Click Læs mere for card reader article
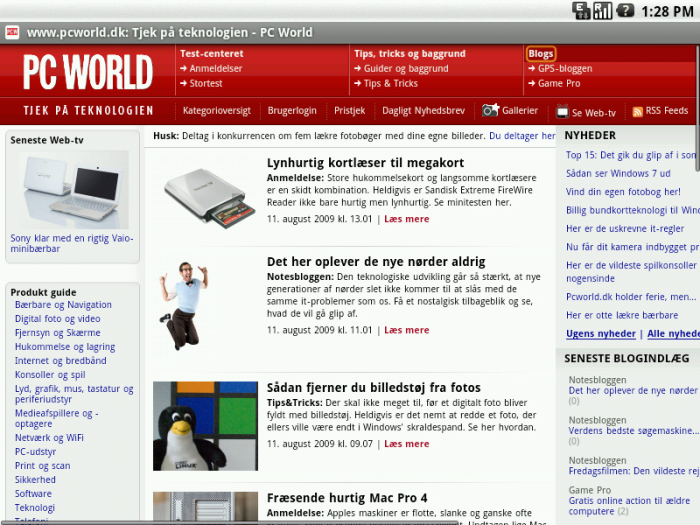This screenshot has width=700, height=525. [x=407, y=219]
